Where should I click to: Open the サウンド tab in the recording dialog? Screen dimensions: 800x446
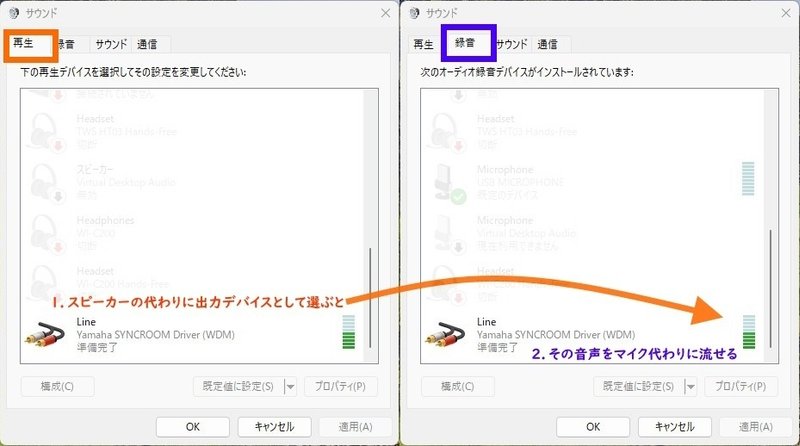pos(512,44)
